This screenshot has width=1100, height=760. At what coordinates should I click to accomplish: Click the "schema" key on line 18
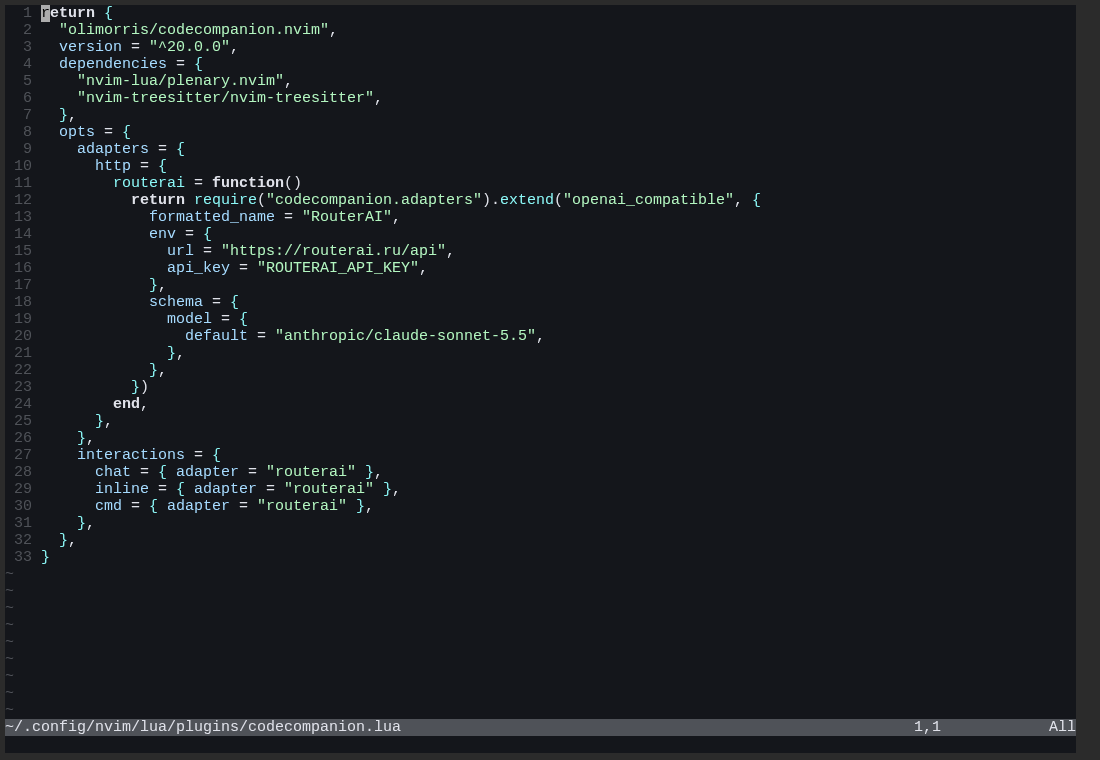pos(176,302)
